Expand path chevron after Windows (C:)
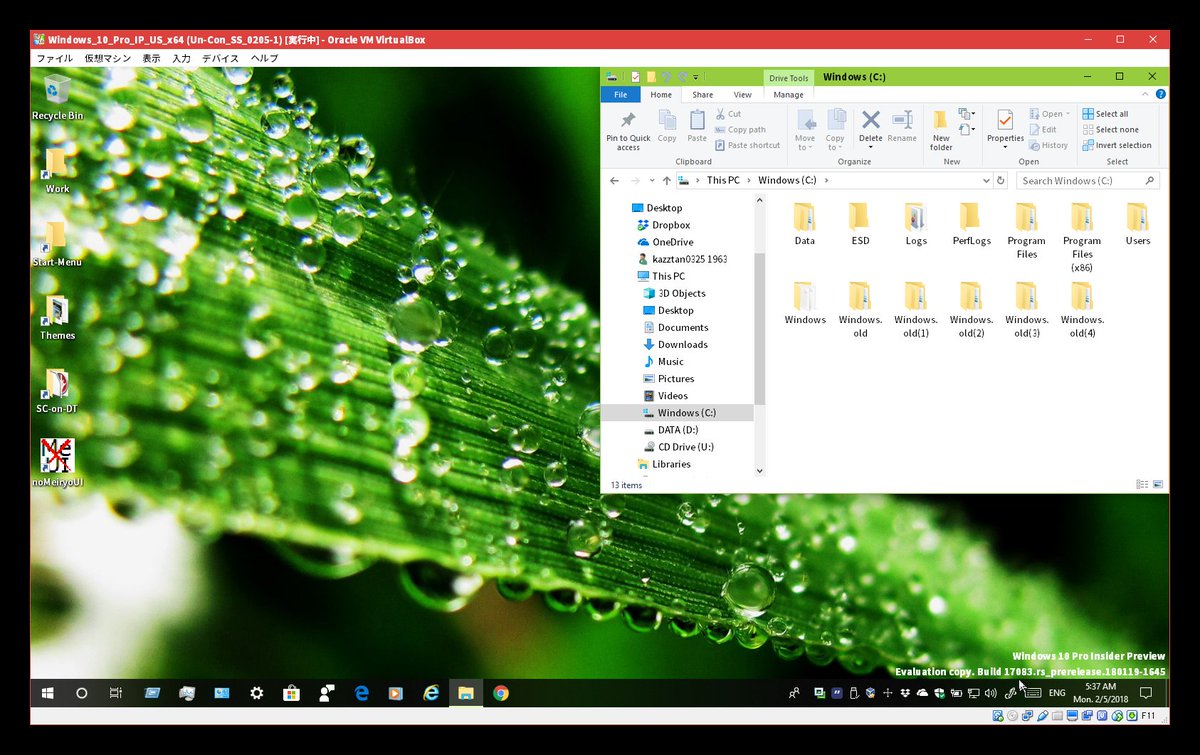The height and width of the screenshot is (755, 1200). click(827, 181)
